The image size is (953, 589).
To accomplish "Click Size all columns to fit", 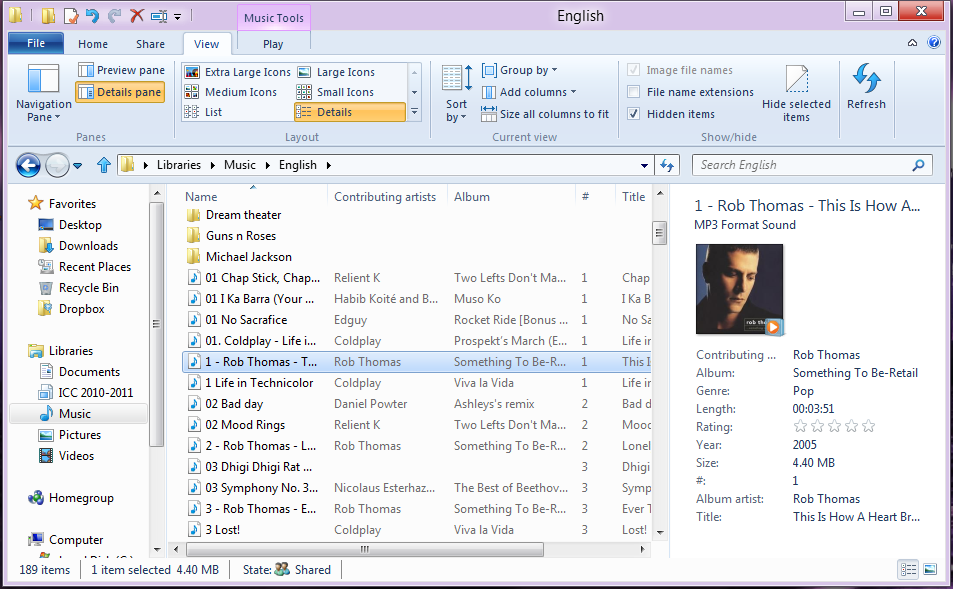I will [545, 114].
